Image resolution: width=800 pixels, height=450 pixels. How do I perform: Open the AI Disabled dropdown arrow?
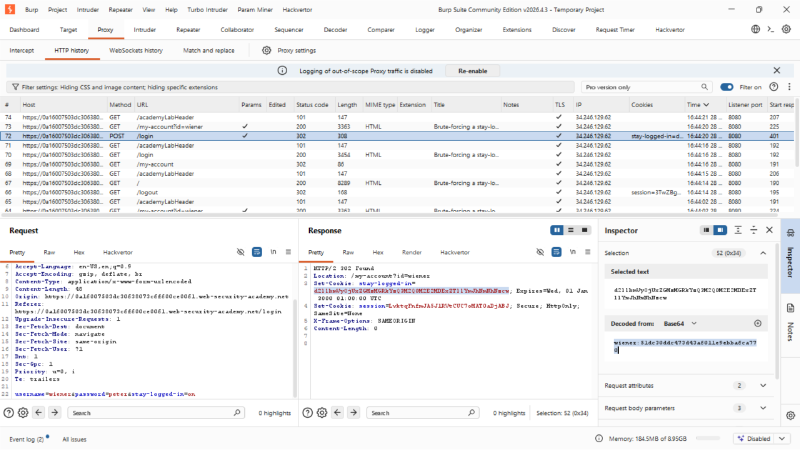click(x=782, y=439)
